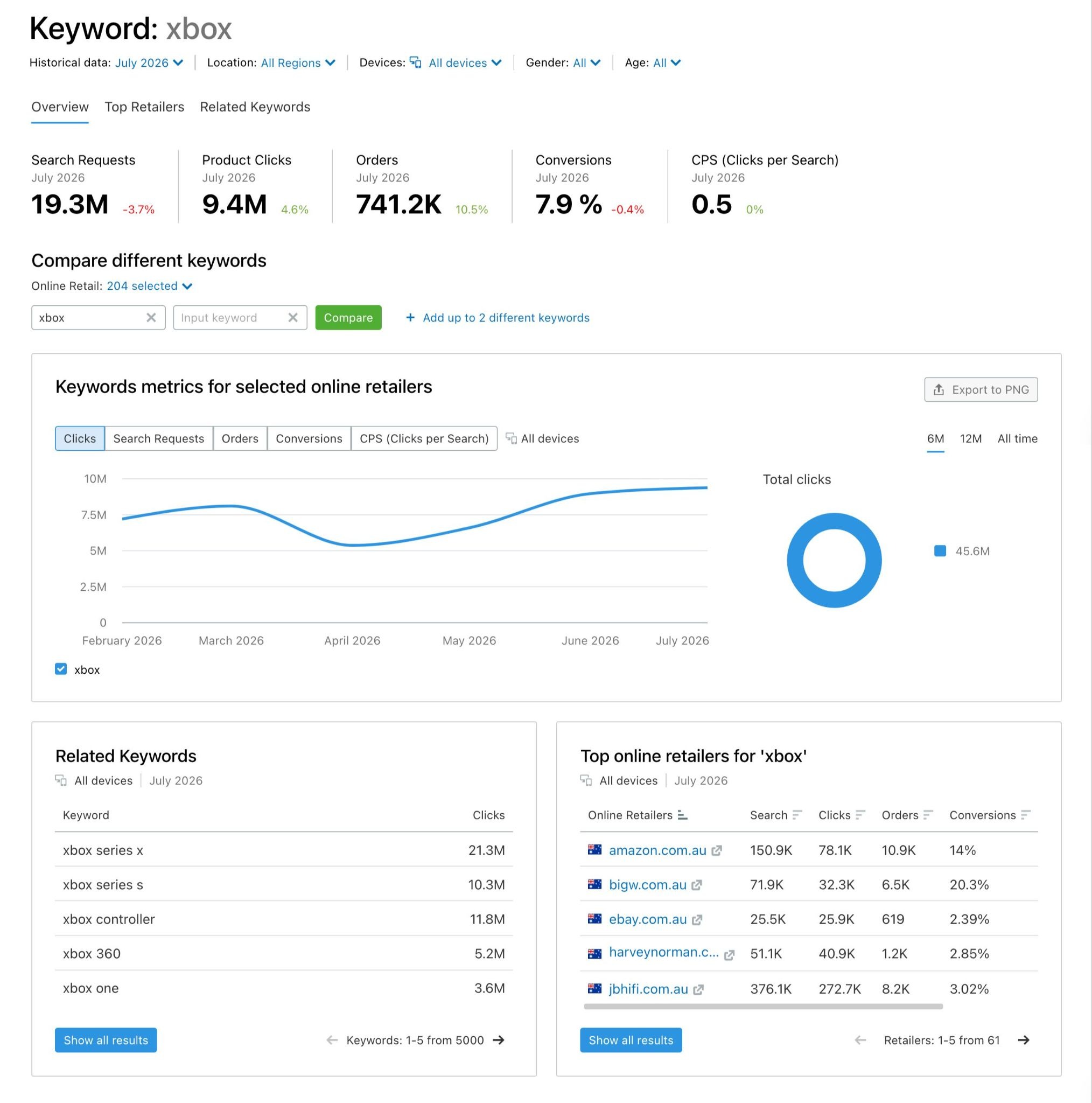The image size is (1092, 1103).
Task: Click jbhifi.com.au Australia flag icon
Action: pos(595,988)
